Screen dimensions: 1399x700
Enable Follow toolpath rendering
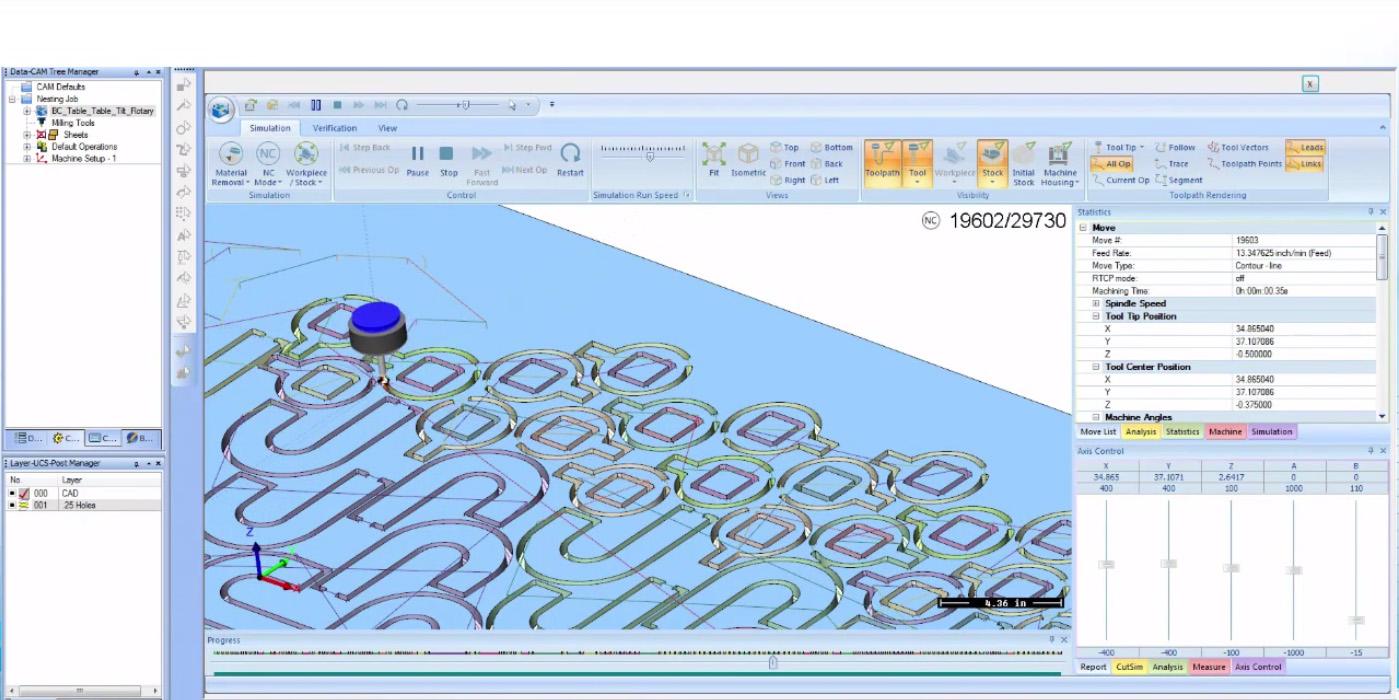point(1175,147)
